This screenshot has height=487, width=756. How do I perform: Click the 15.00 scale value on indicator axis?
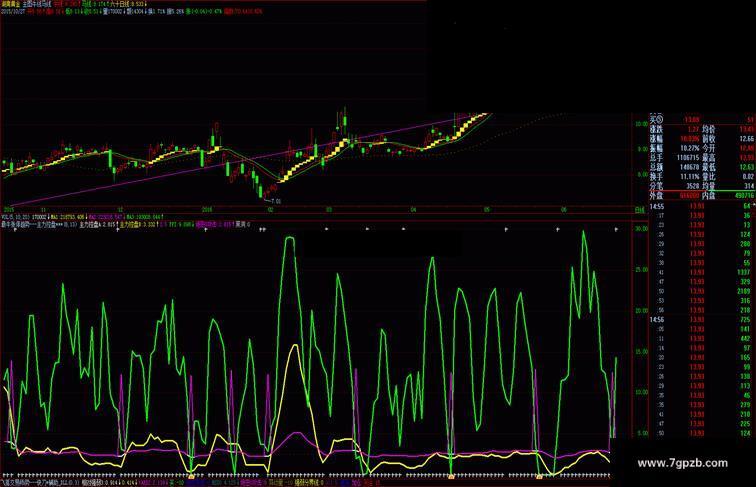642,352
